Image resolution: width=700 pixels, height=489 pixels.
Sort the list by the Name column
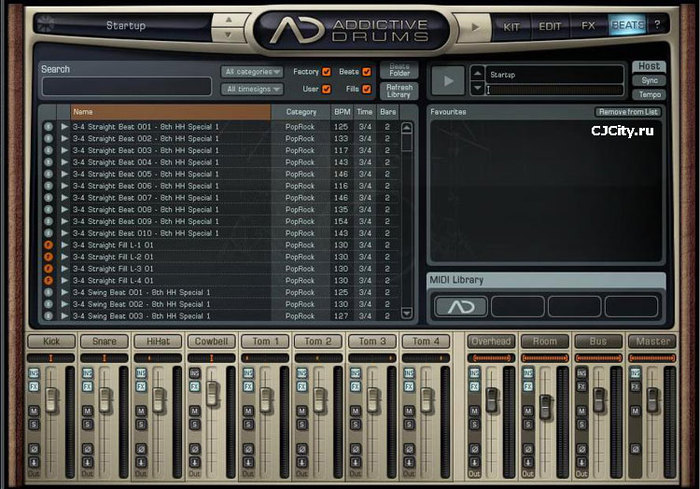[x=171, y=112]
